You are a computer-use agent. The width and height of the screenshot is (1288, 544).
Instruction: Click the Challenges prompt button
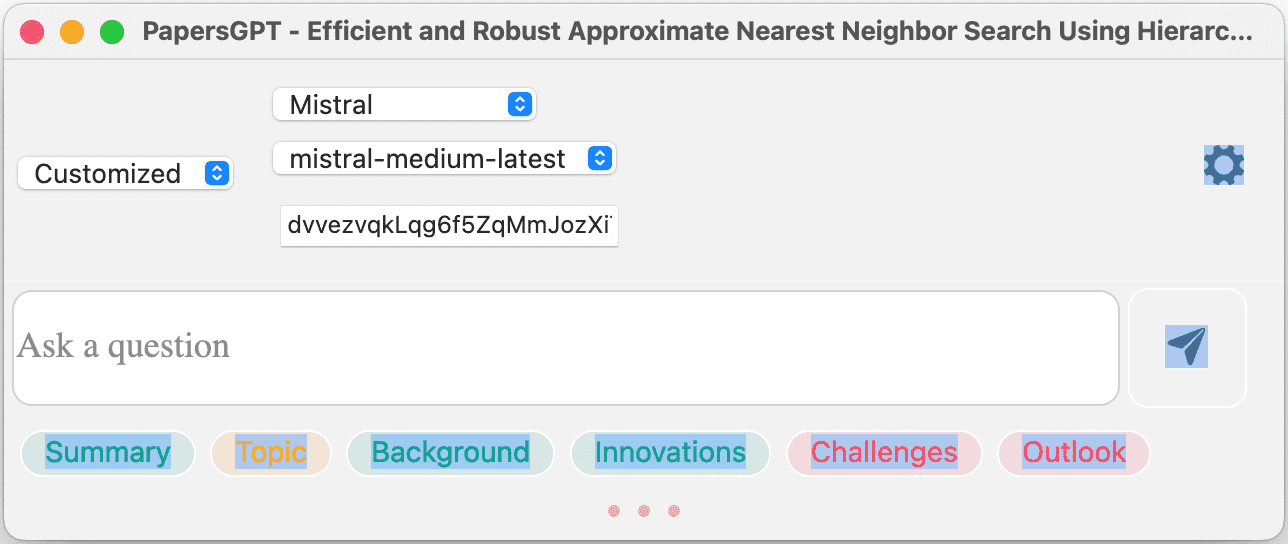[884, 453]
